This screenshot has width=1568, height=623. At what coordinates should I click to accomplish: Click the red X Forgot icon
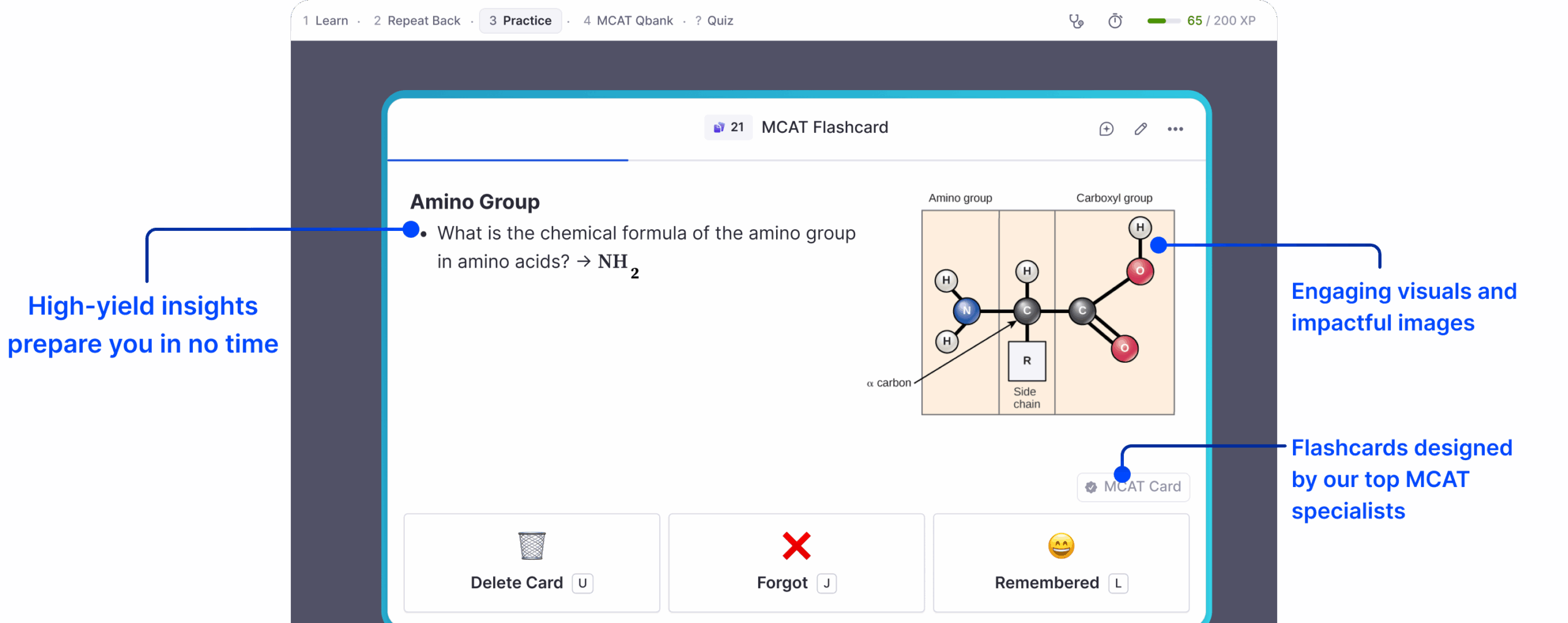(796, 545)
